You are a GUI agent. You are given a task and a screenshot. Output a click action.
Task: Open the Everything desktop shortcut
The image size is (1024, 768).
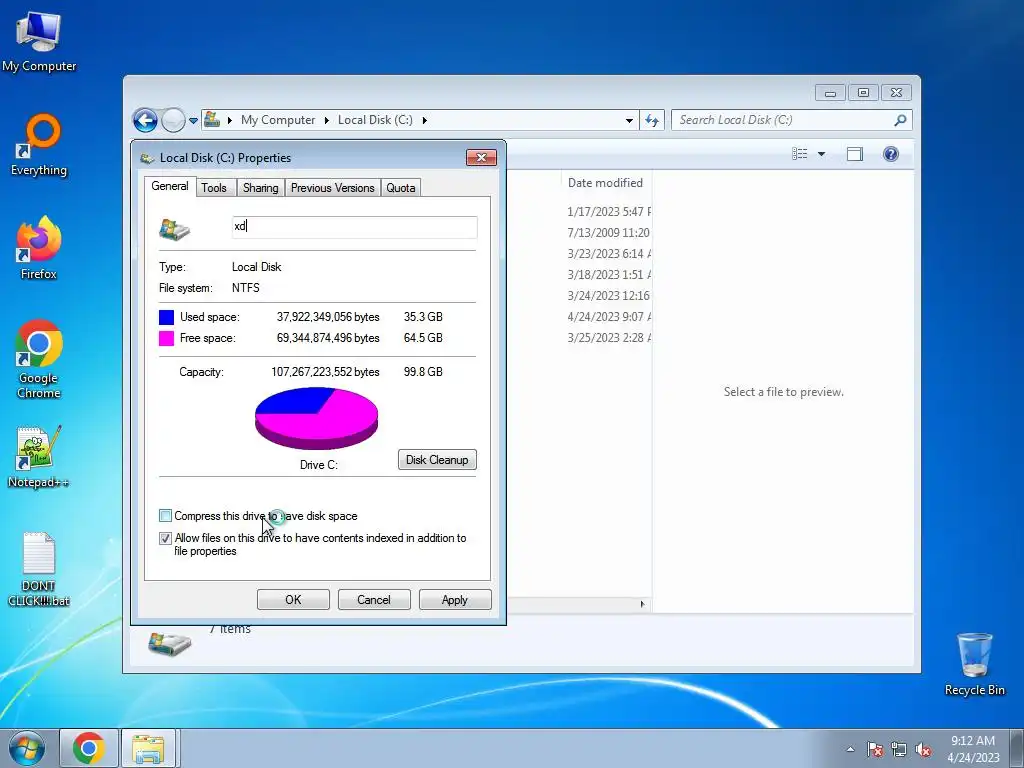tap(39, 145)
